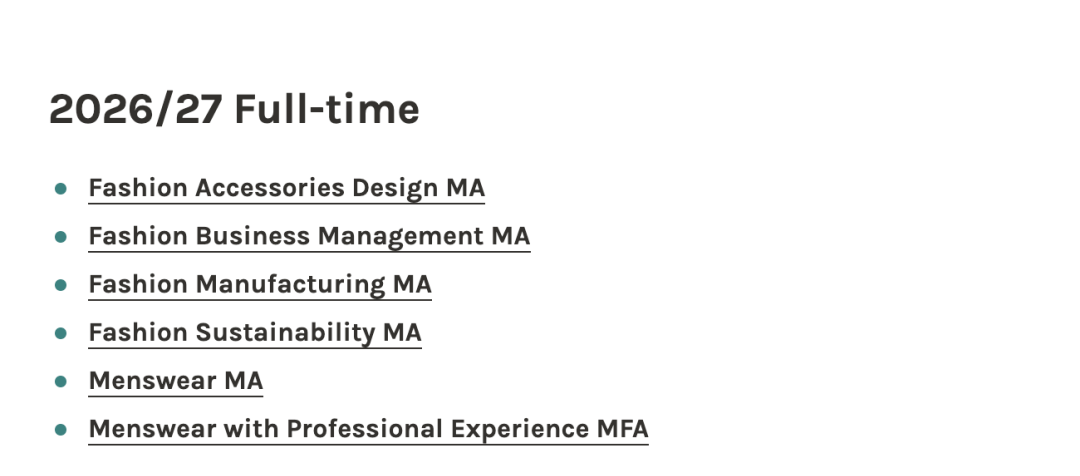Click the bullet beside Fashion Business Management MA
1080x476 pixels.
coord(61,237)
